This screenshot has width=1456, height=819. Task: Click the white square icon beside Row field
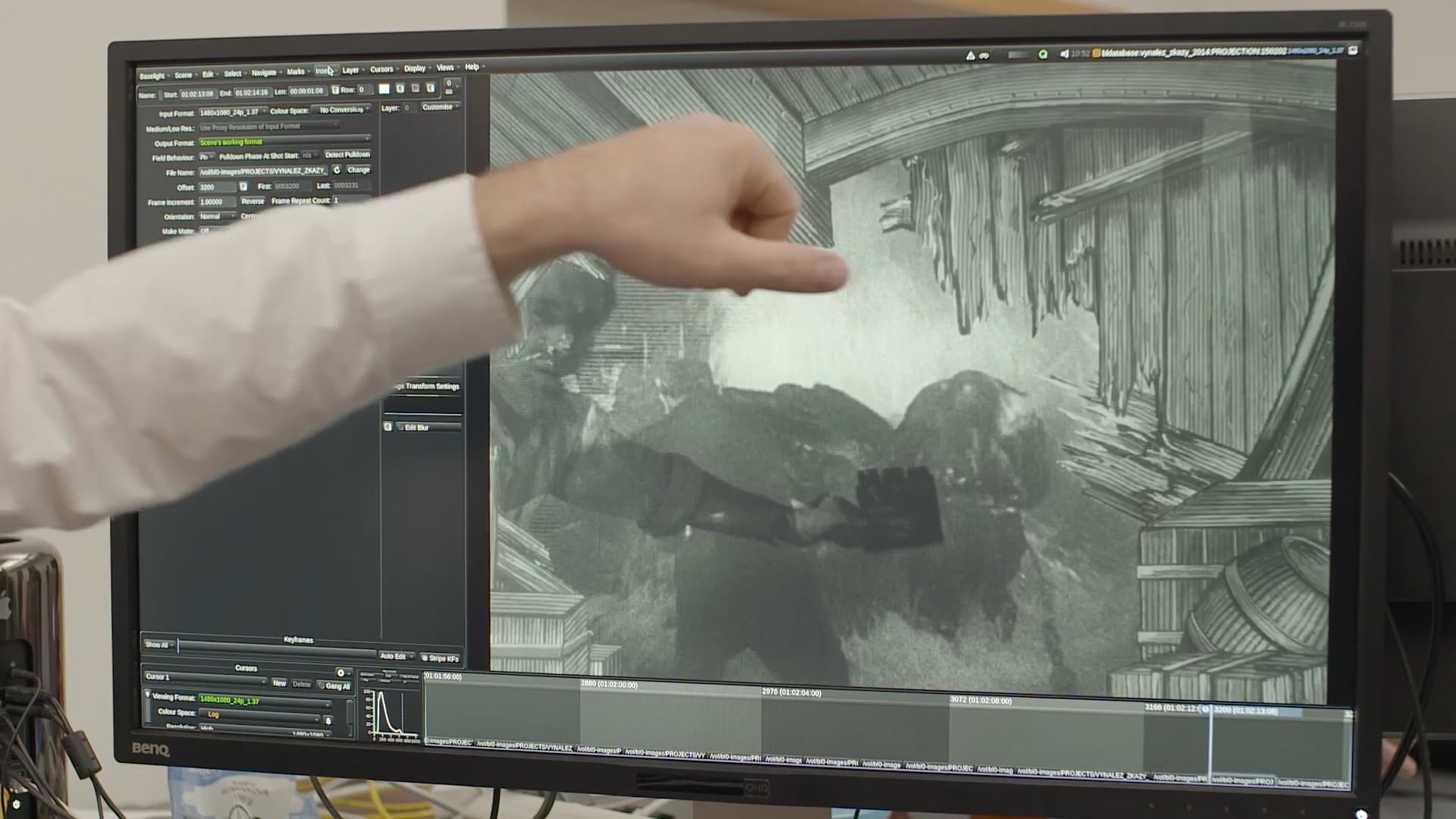pos(384,89)
